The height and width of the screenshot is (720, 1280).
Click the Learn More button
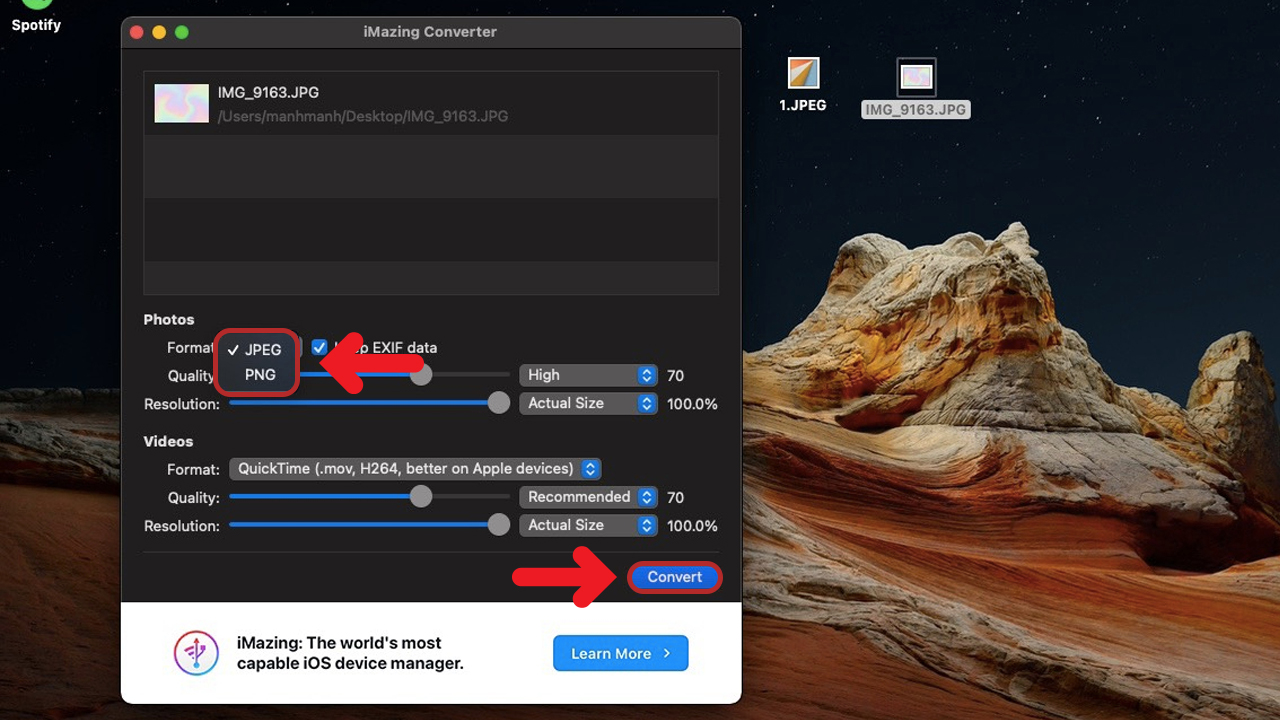pos(621,653)
